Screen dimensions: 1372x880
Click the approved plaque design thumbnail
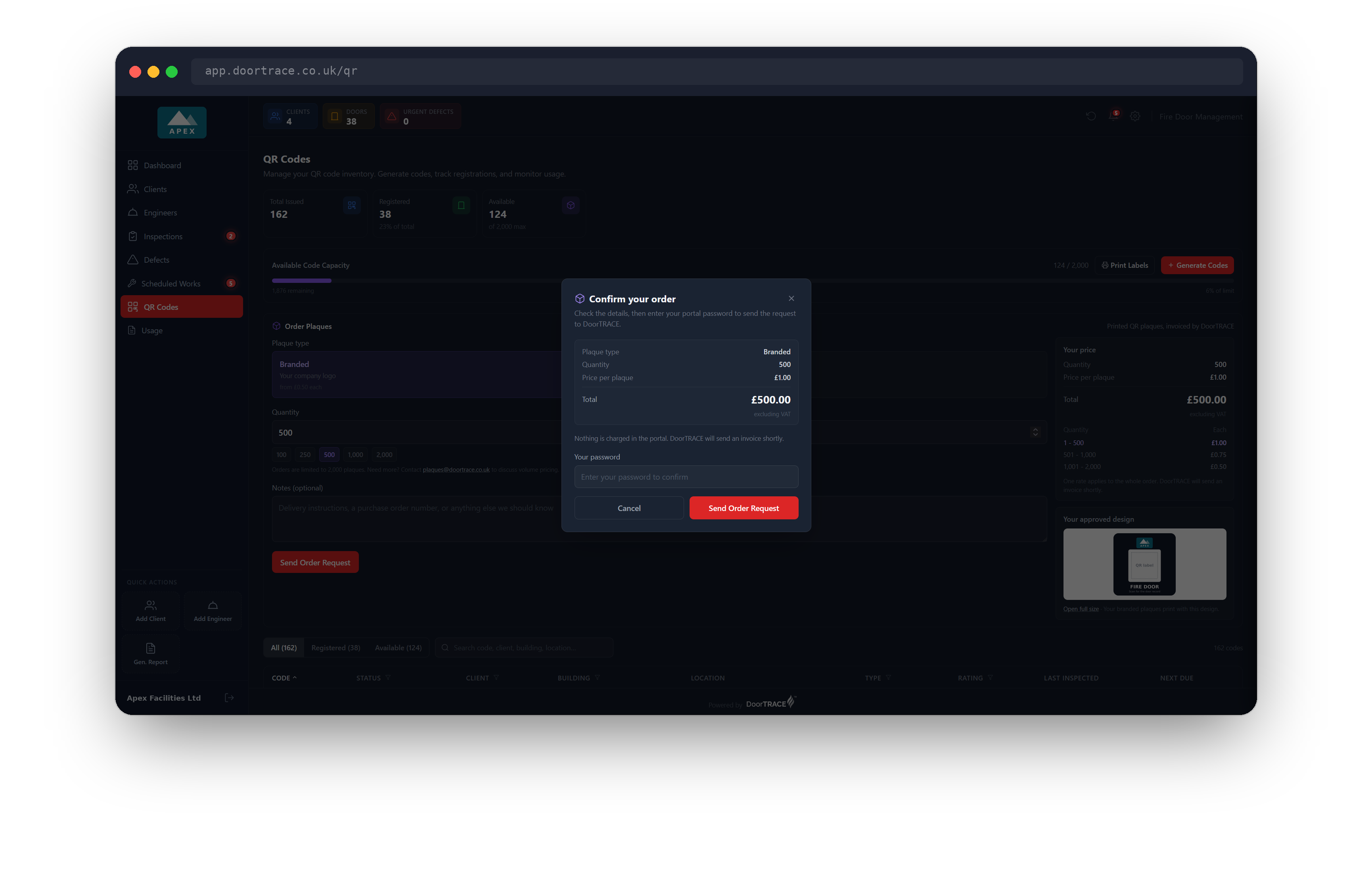coord(1144,564)
